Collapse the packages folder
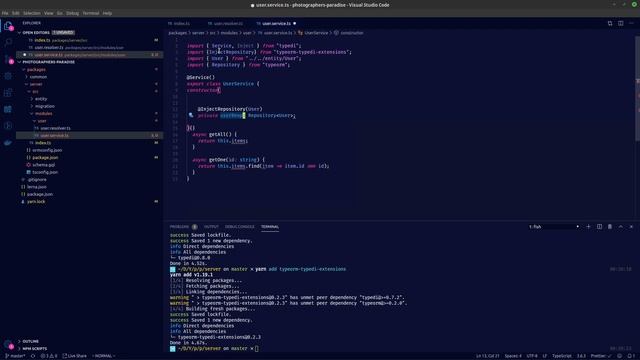640x360 pixels. 36,69
